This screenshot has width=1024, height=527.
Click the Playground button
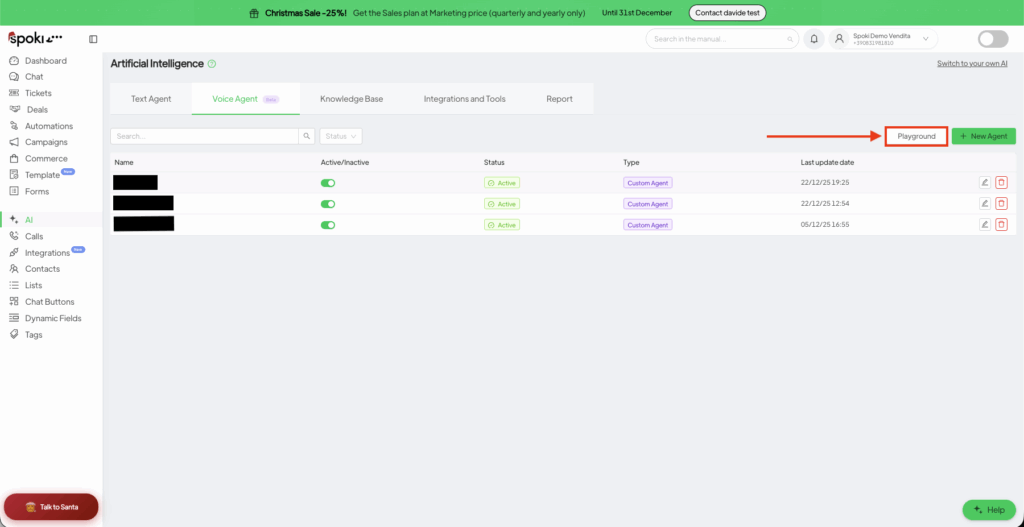[916, 136]
